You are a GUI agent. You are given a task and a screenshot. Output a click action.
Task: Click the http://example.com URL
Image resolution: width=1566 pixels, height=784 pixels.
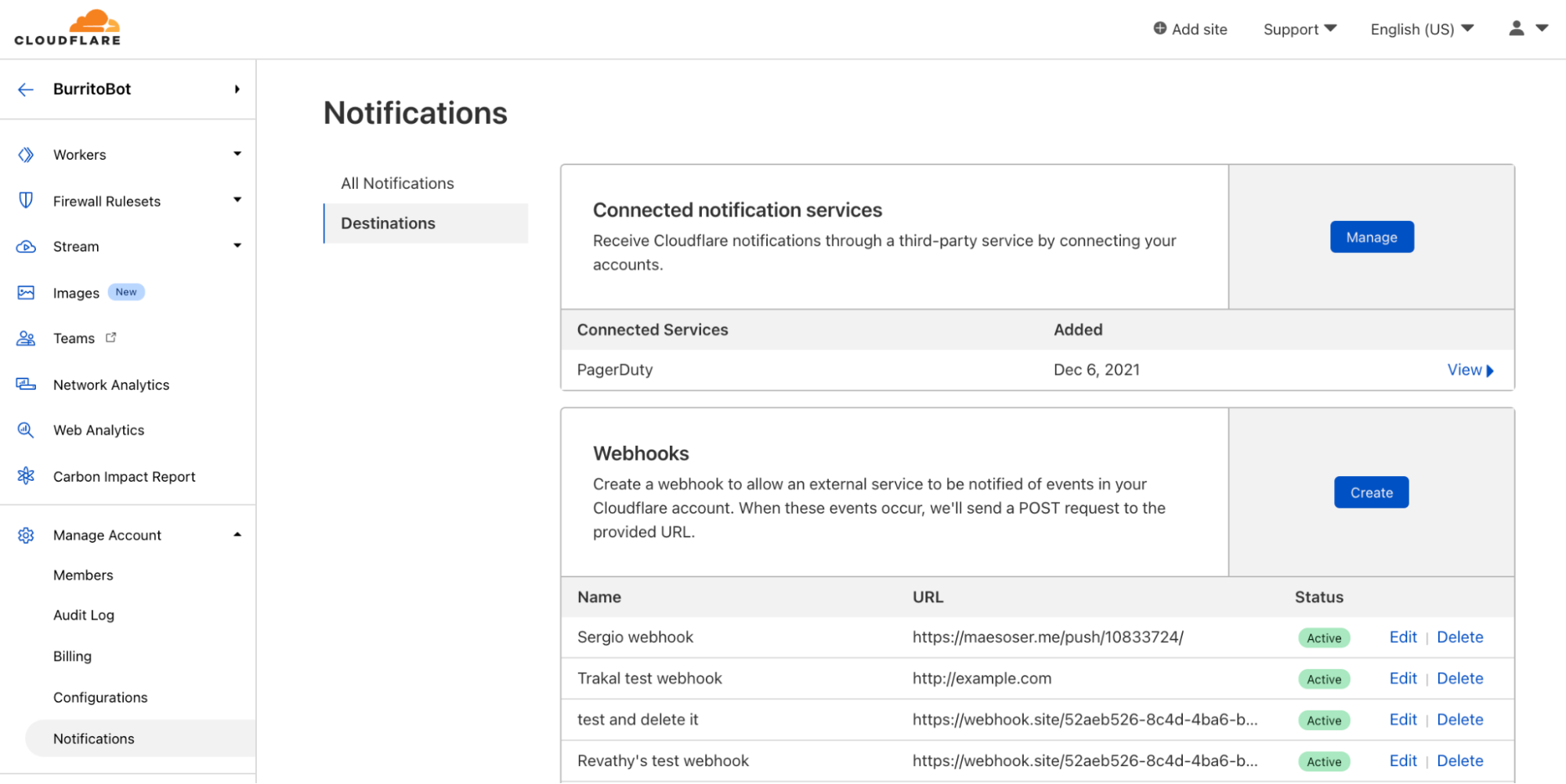[982, 678]
